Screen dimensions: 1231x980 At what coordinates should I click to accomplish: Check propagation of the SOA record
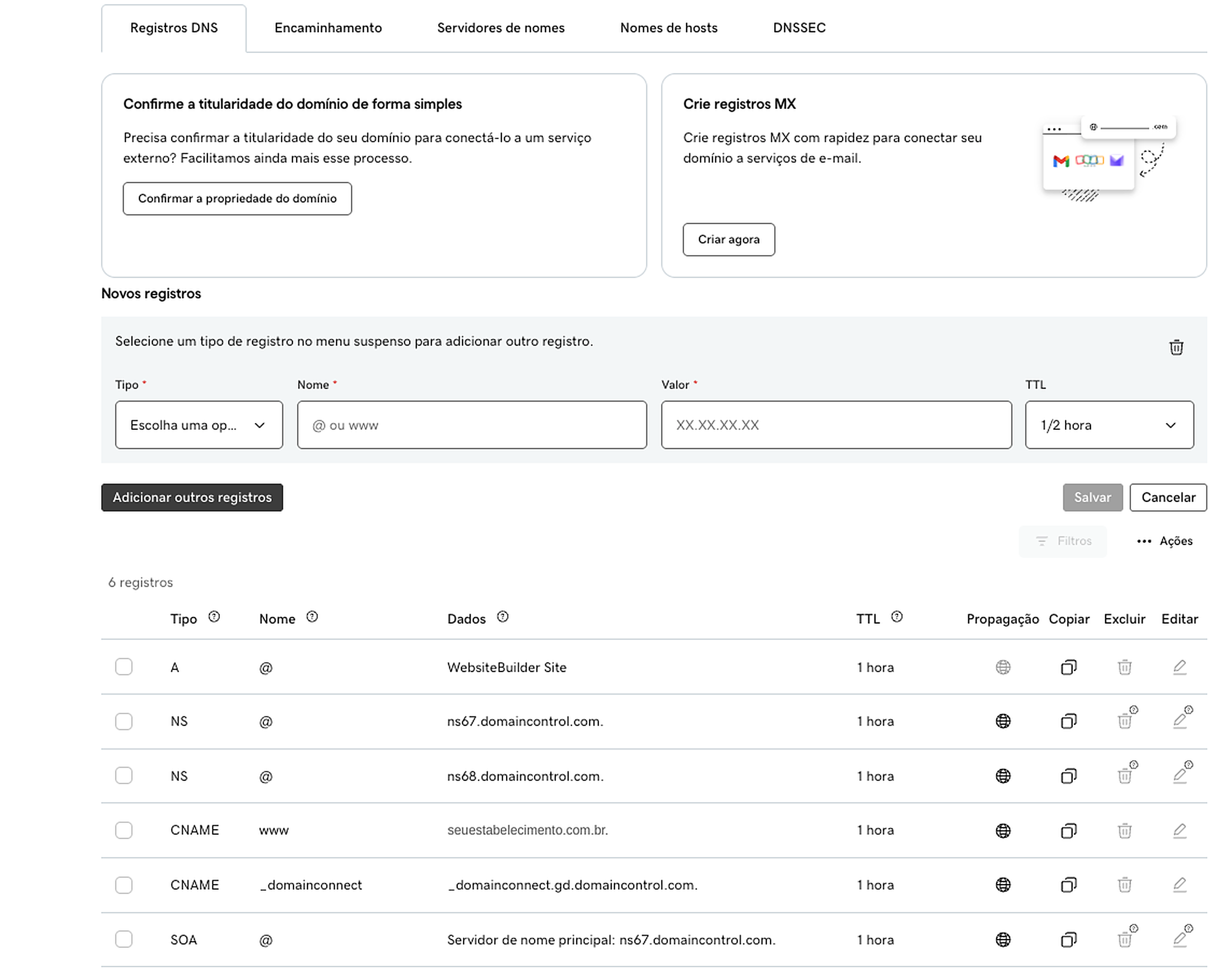pos(1003,940)
